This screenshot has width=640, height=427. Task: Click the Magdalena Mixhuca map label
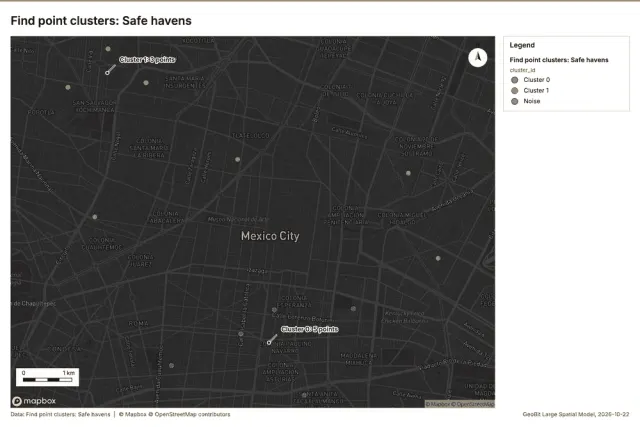coord(359,359)
